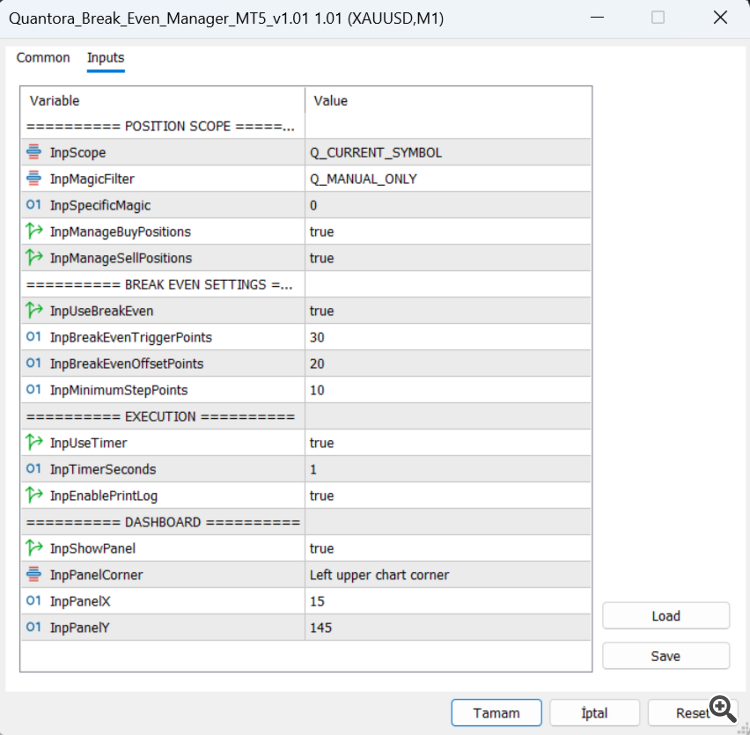Open Left upper chart corner dropdown
The height and width of the screenshot is (735, 750).
pyautogui.click(x=448, y=575)
